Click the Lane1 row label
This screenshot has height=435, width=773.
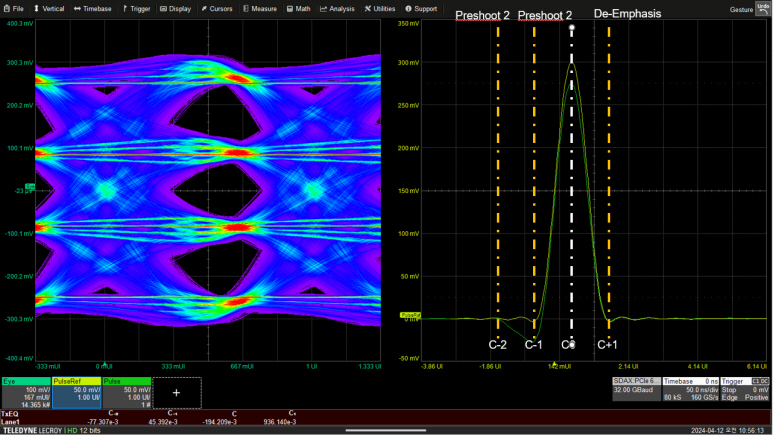[10, 422]
